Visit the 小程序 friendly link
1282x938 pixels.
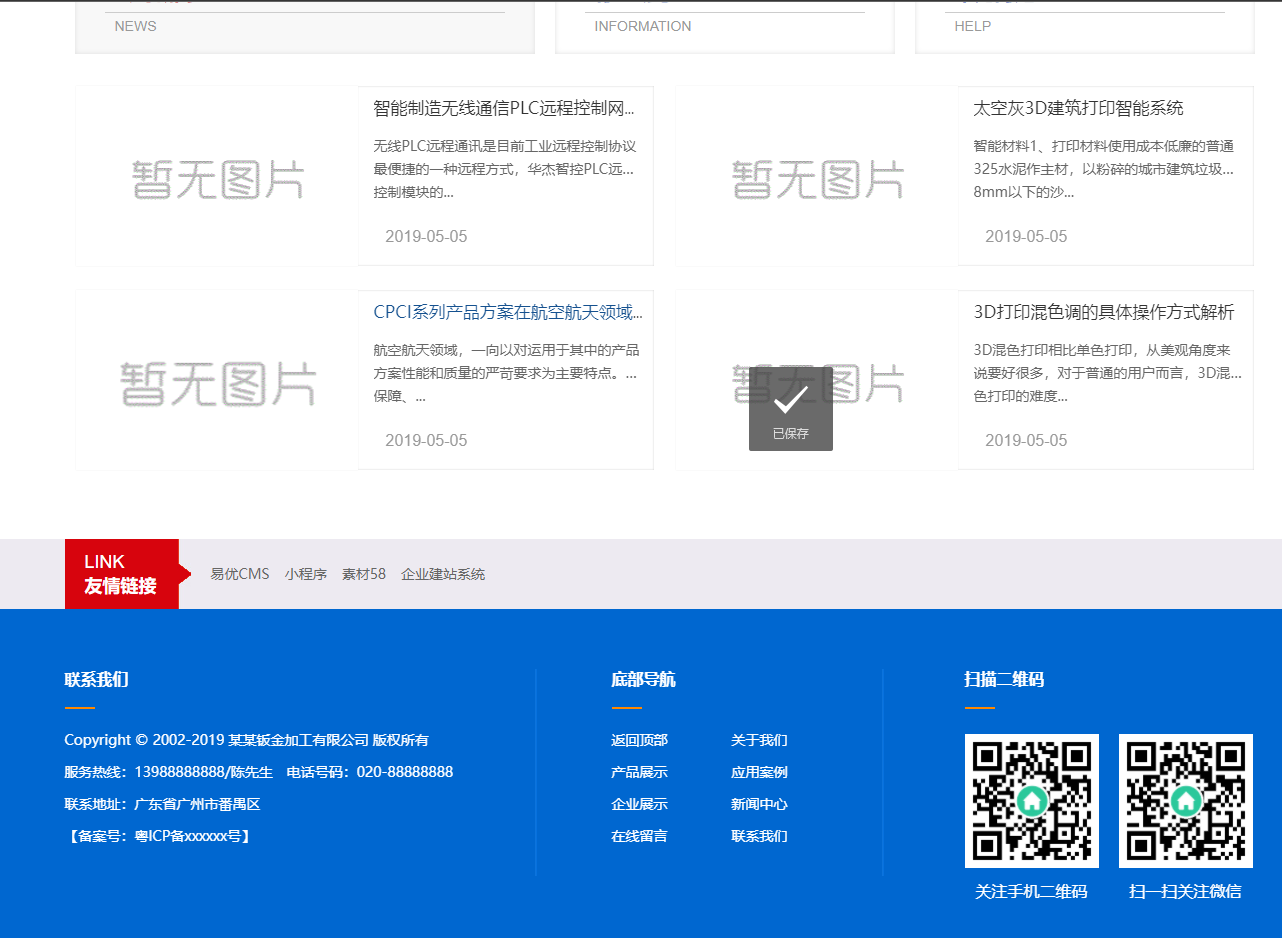[x=305, y=574]
